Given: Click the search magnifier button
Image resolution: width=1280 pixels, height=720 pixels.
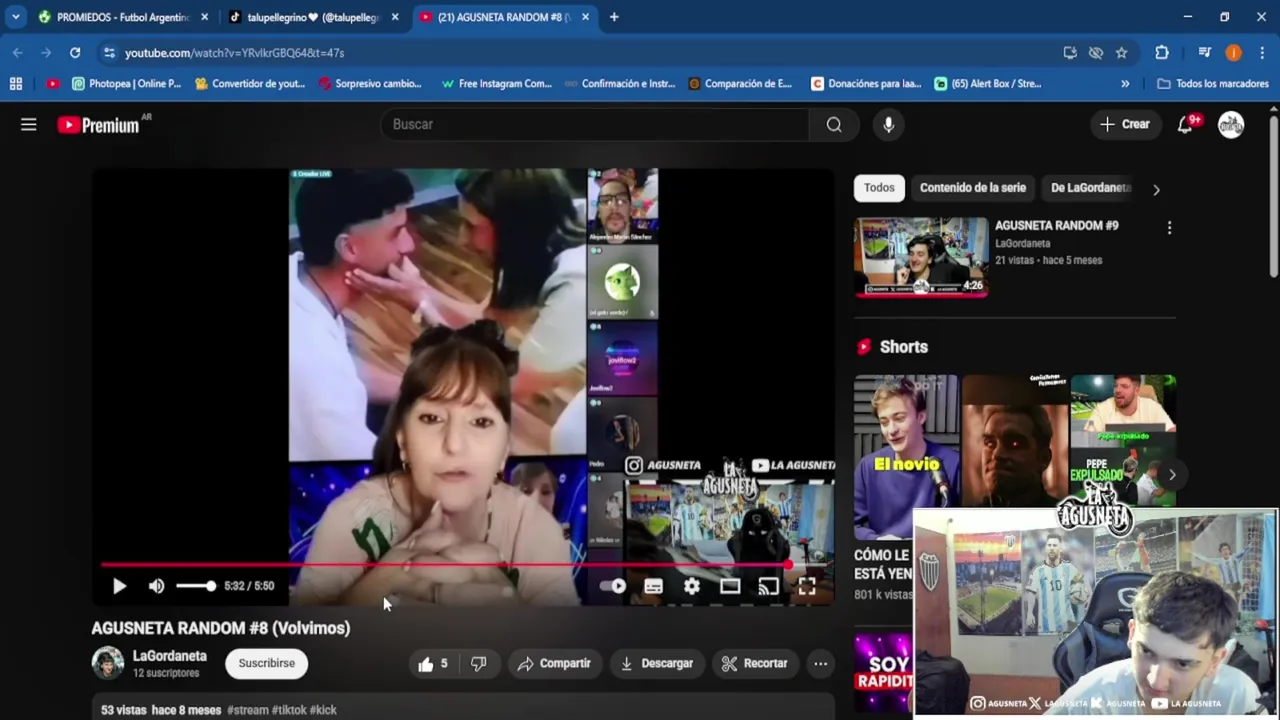Looking at the screenshot, I should pyautogui.click(x=834, y=124).
